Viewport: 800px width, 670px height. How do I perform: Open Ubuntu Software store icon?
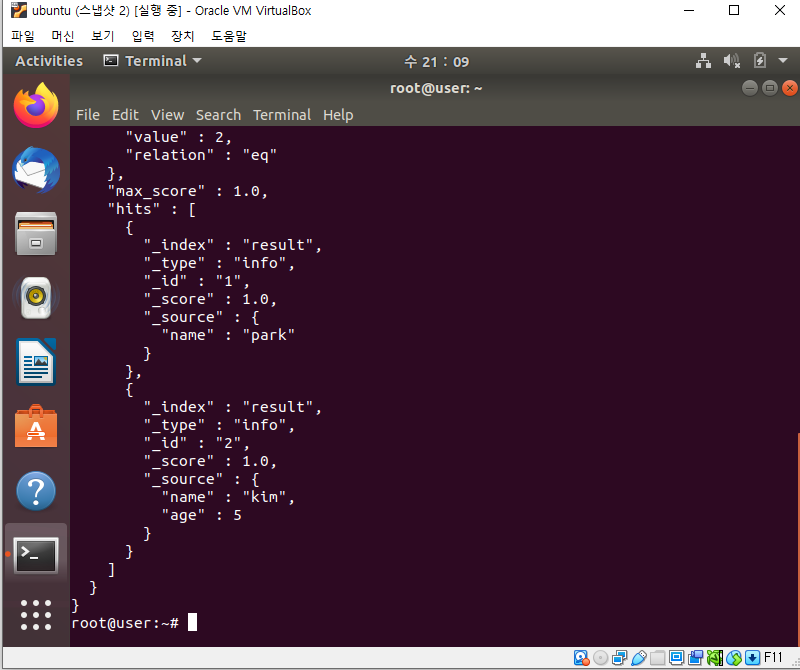36,427
